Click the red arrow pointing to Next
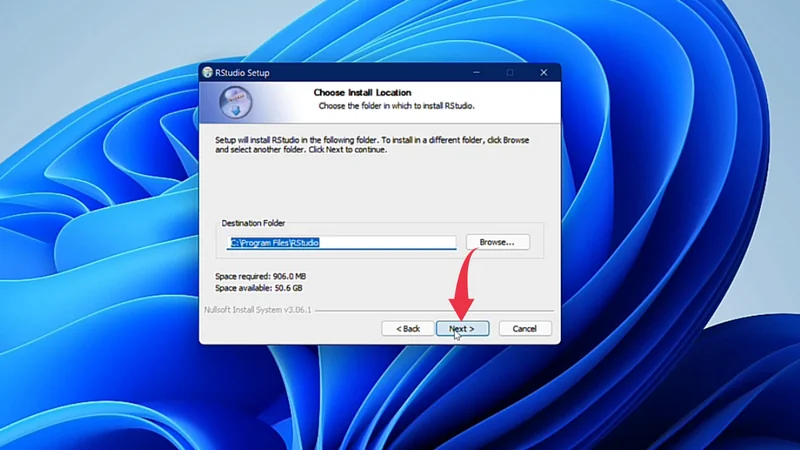 462,290
